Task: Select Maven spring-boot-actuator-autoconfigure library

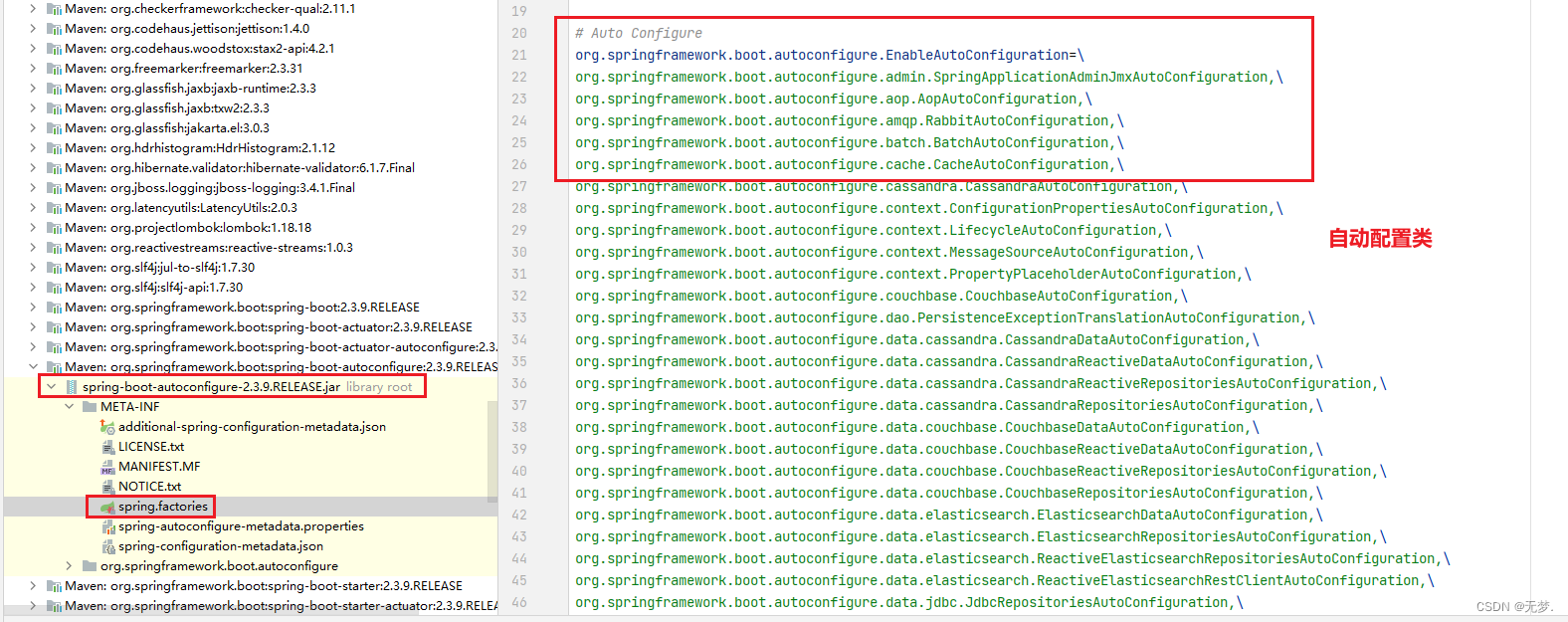Action: [x=282, y=346]
